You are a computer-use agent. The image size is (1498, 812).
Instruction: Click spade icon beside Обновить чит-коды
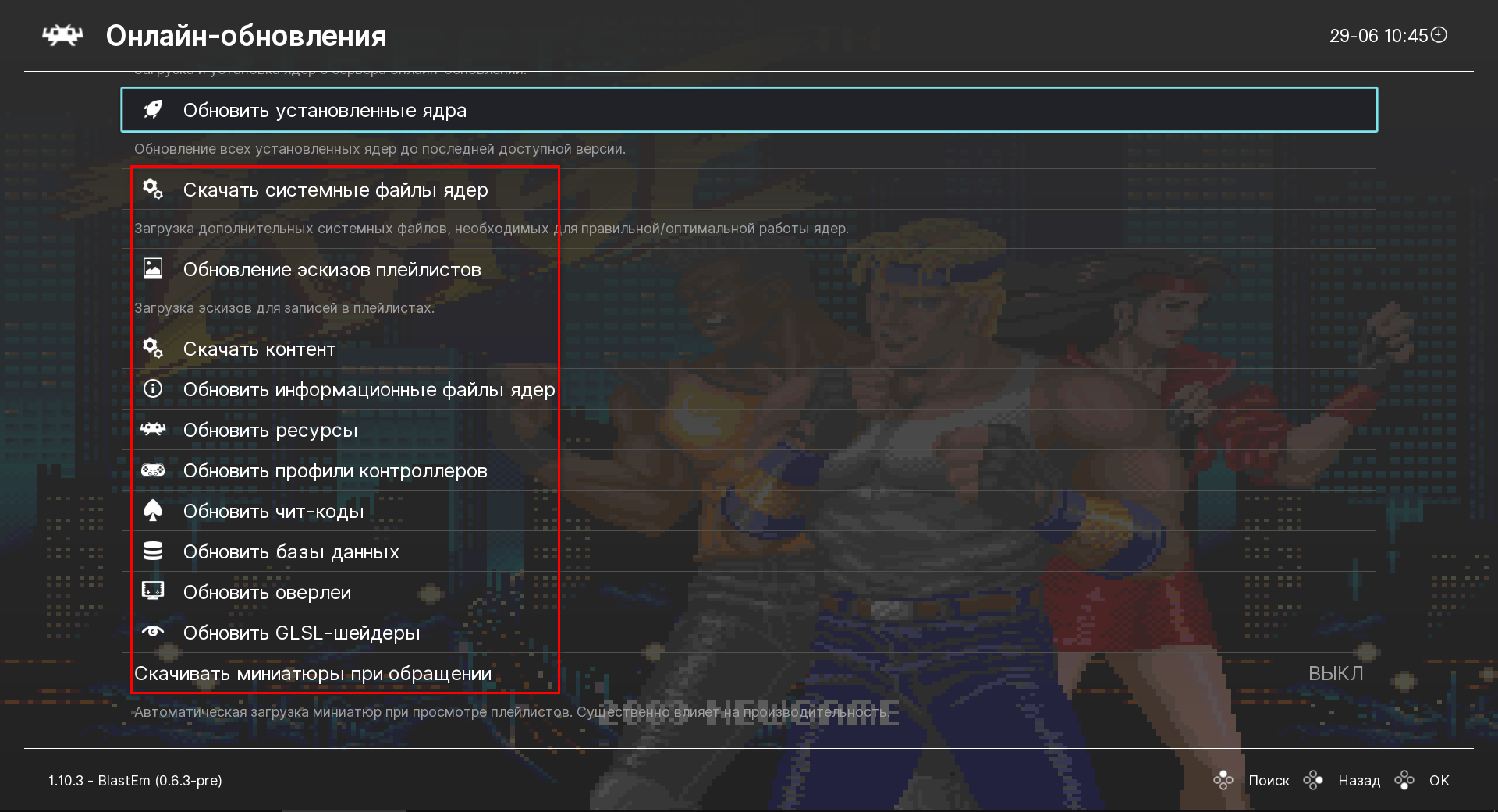pos(153,511)
